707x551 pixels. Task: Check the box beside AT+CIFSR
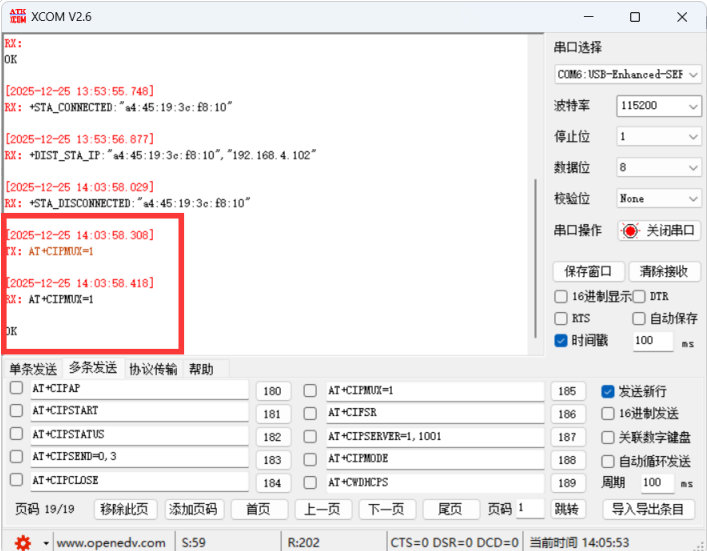tap(310, 413)
